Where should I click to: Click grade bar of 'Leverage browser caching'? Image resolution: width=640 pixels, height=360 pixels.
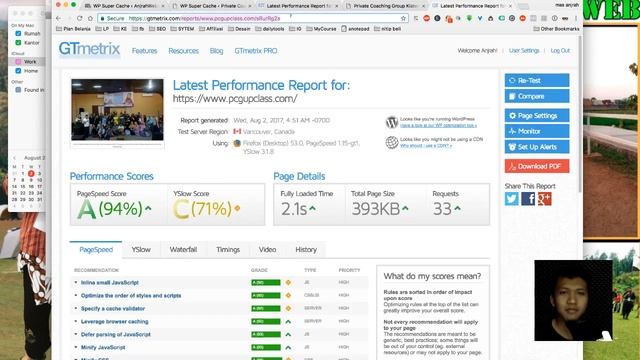point(266,322)
